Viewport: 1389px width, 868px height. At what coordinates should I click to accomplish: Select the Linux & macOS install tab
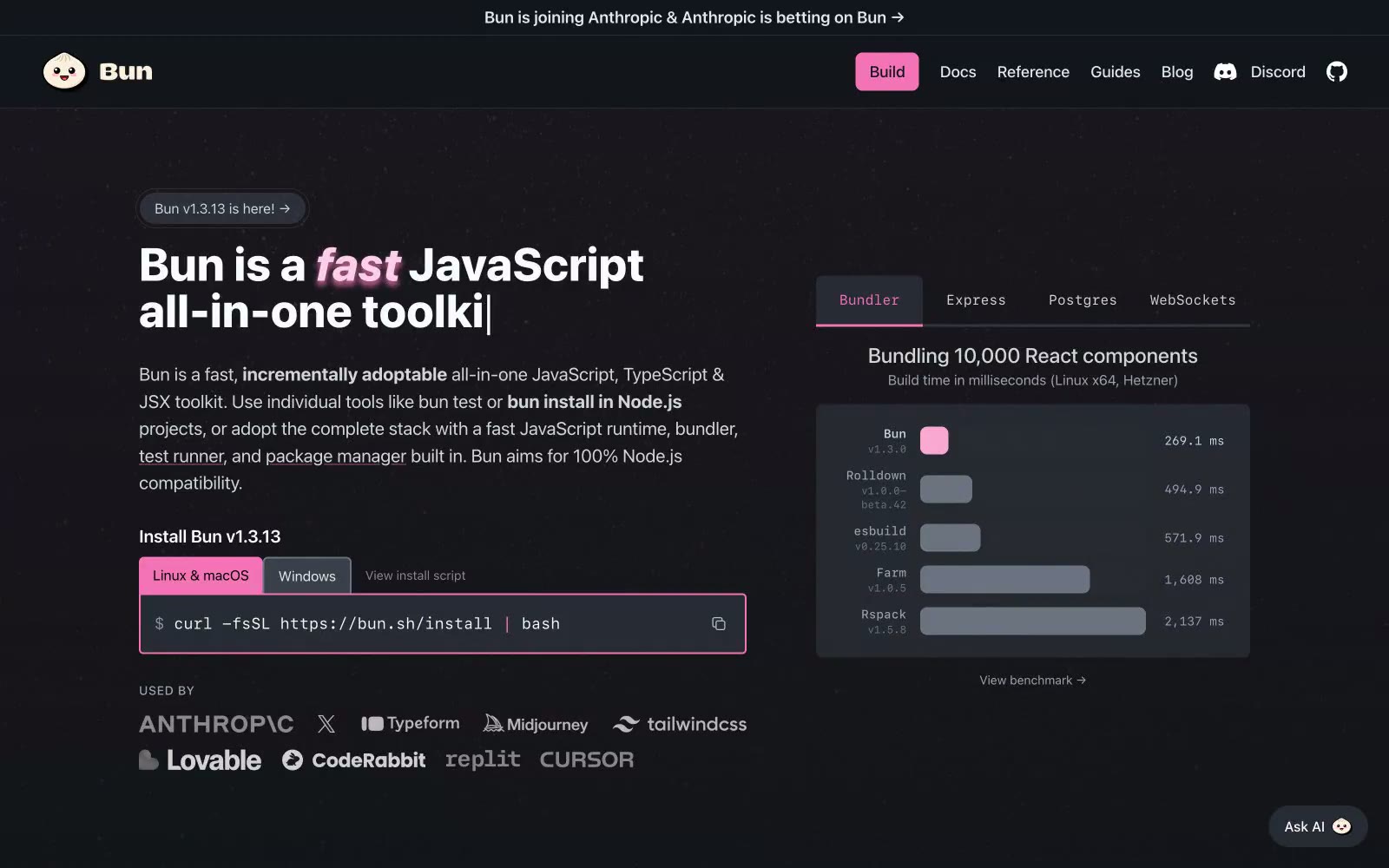[201, 575]
